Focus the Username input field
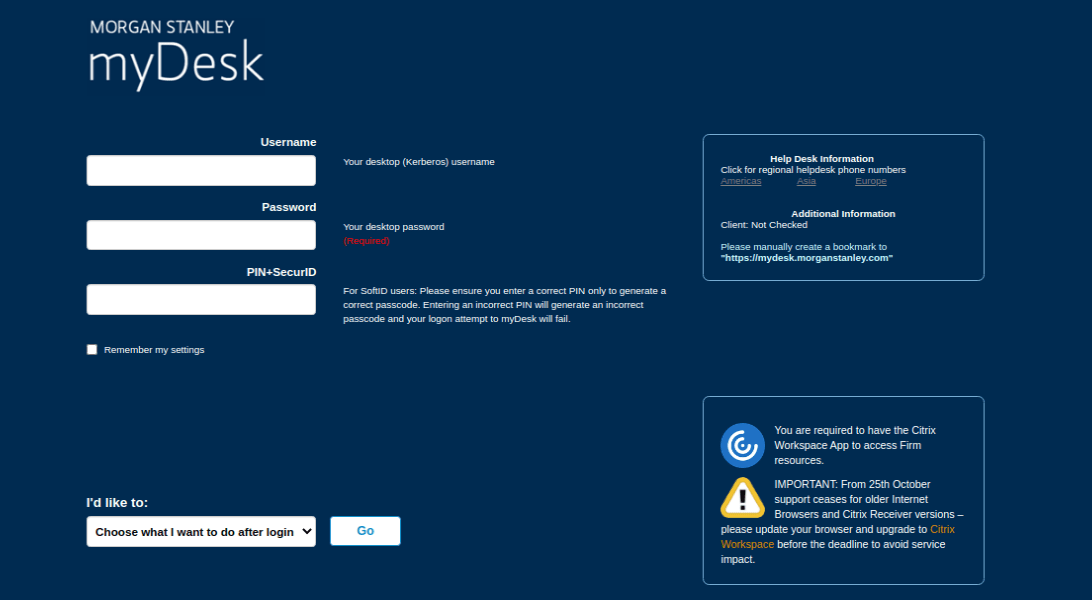Screen dimensions: 1092x600 pyautogui.click(x=201, y=171)
